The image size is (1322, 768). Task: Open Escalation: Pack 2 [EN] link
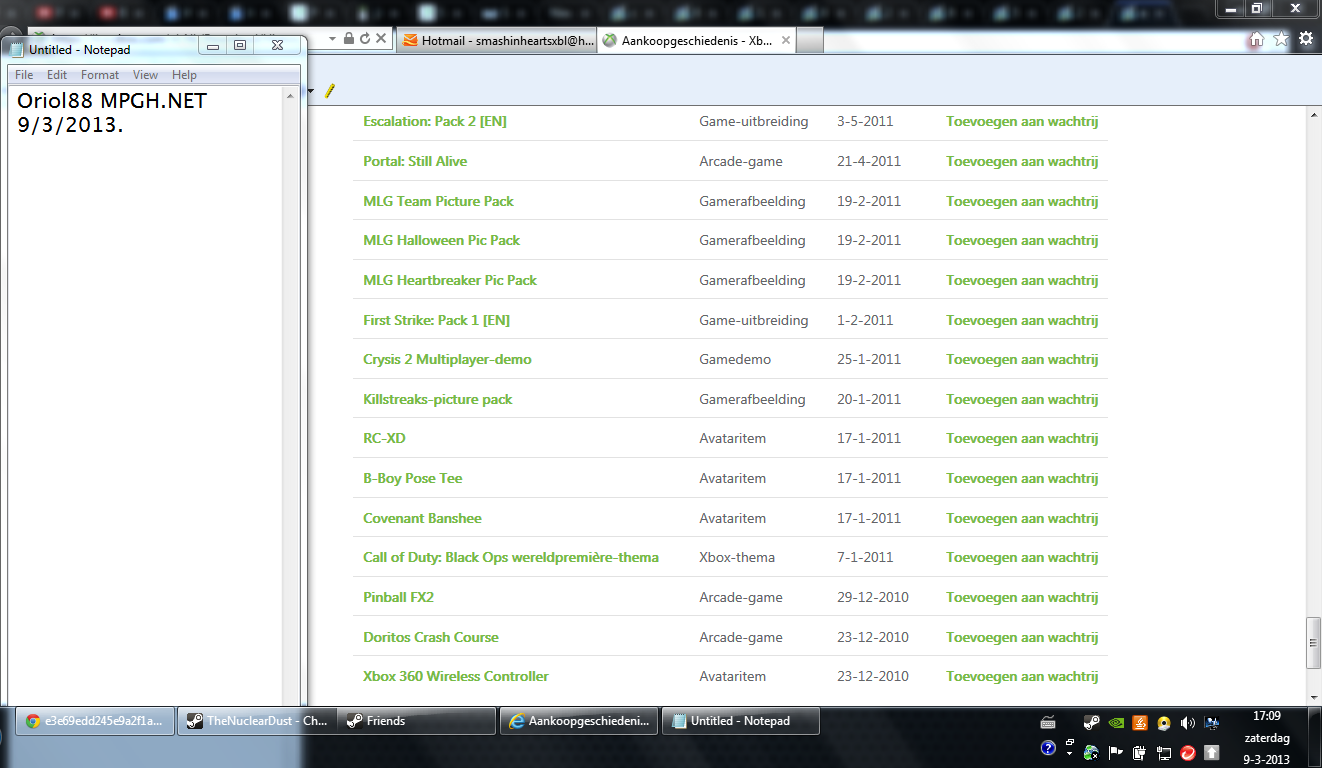click(x=435, y=121)
